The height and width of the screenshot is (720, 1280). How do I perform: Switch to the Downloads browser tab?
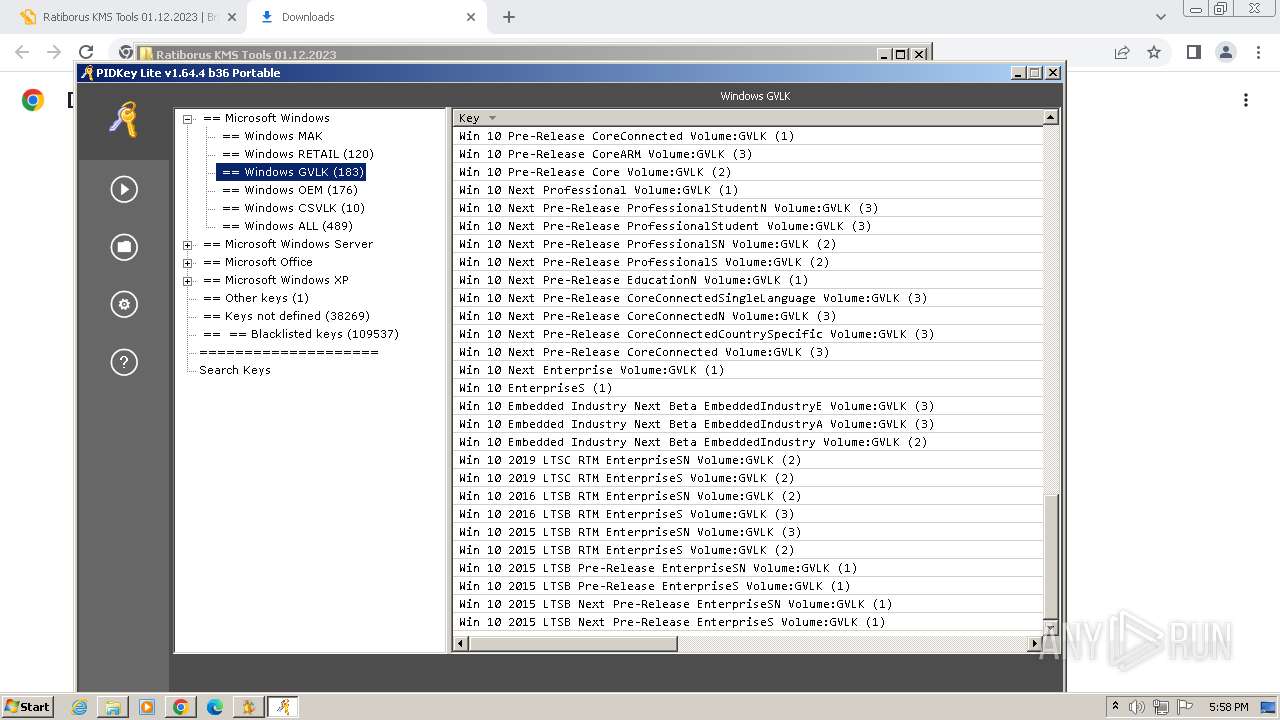coord(366,17)
